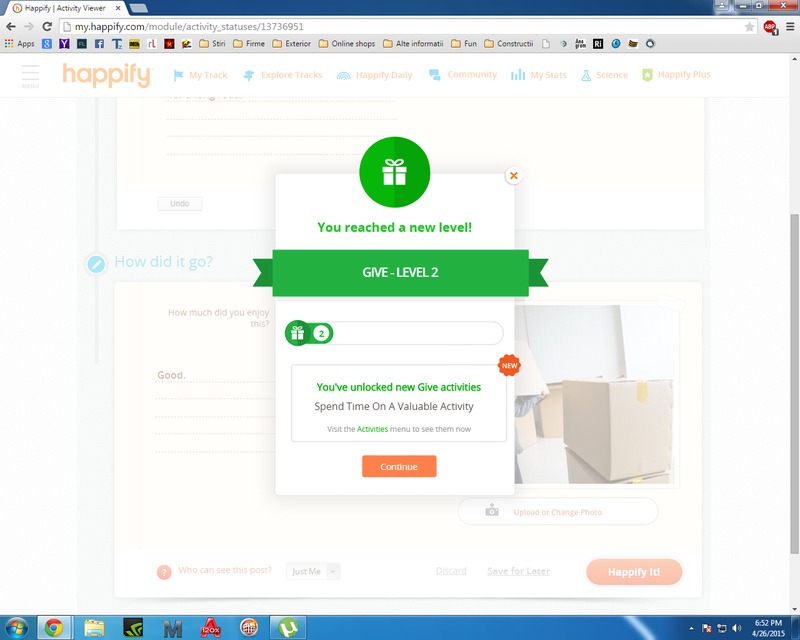Expand the Stiri bookmarks folder
This screenshot has width=800, height=640.
tap(213, 44)
